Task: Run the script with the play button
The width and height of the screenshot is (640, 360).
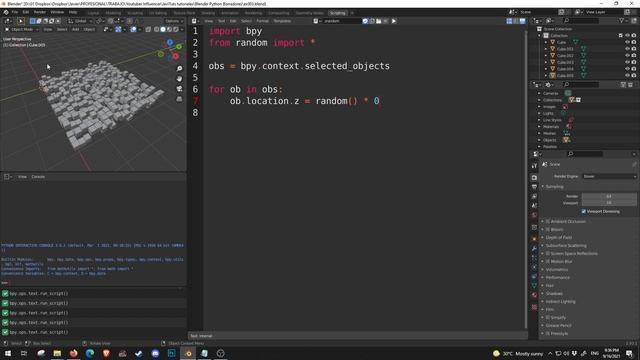Action: 393,21
